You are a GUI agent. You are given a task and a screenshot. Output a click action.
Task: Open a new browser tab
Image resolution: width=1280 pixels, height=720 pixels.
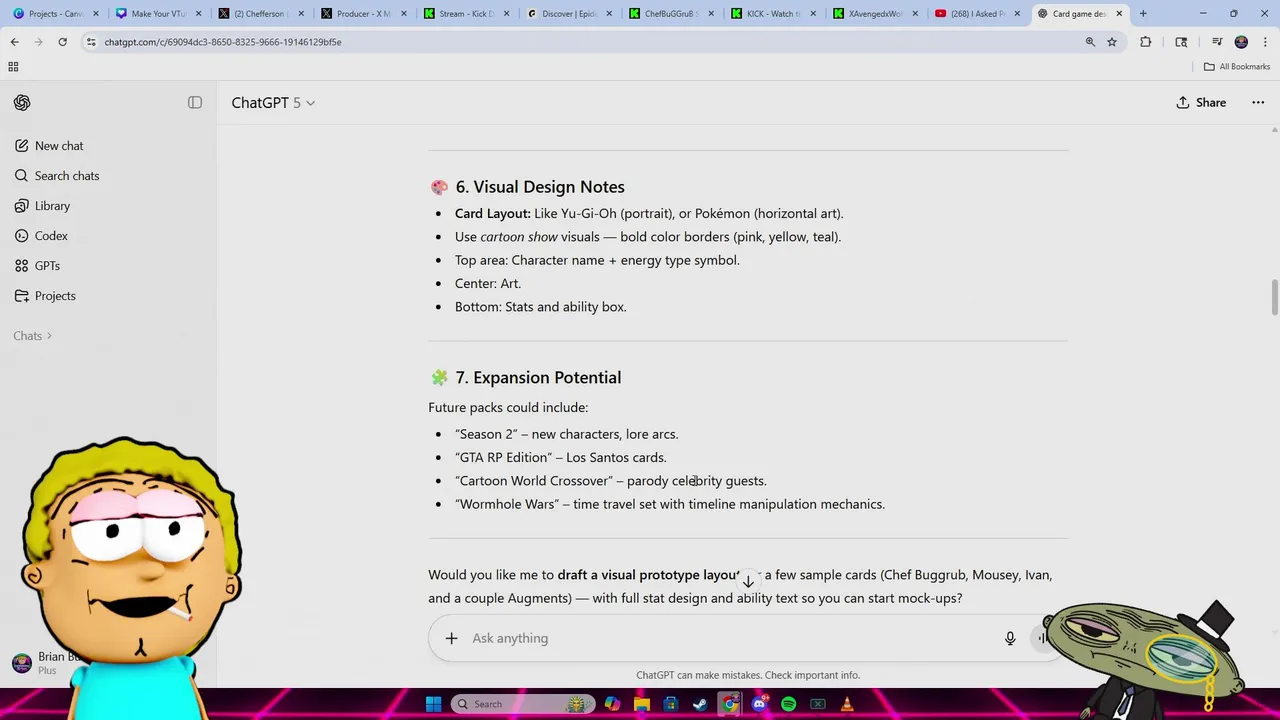coord(1143,14)
